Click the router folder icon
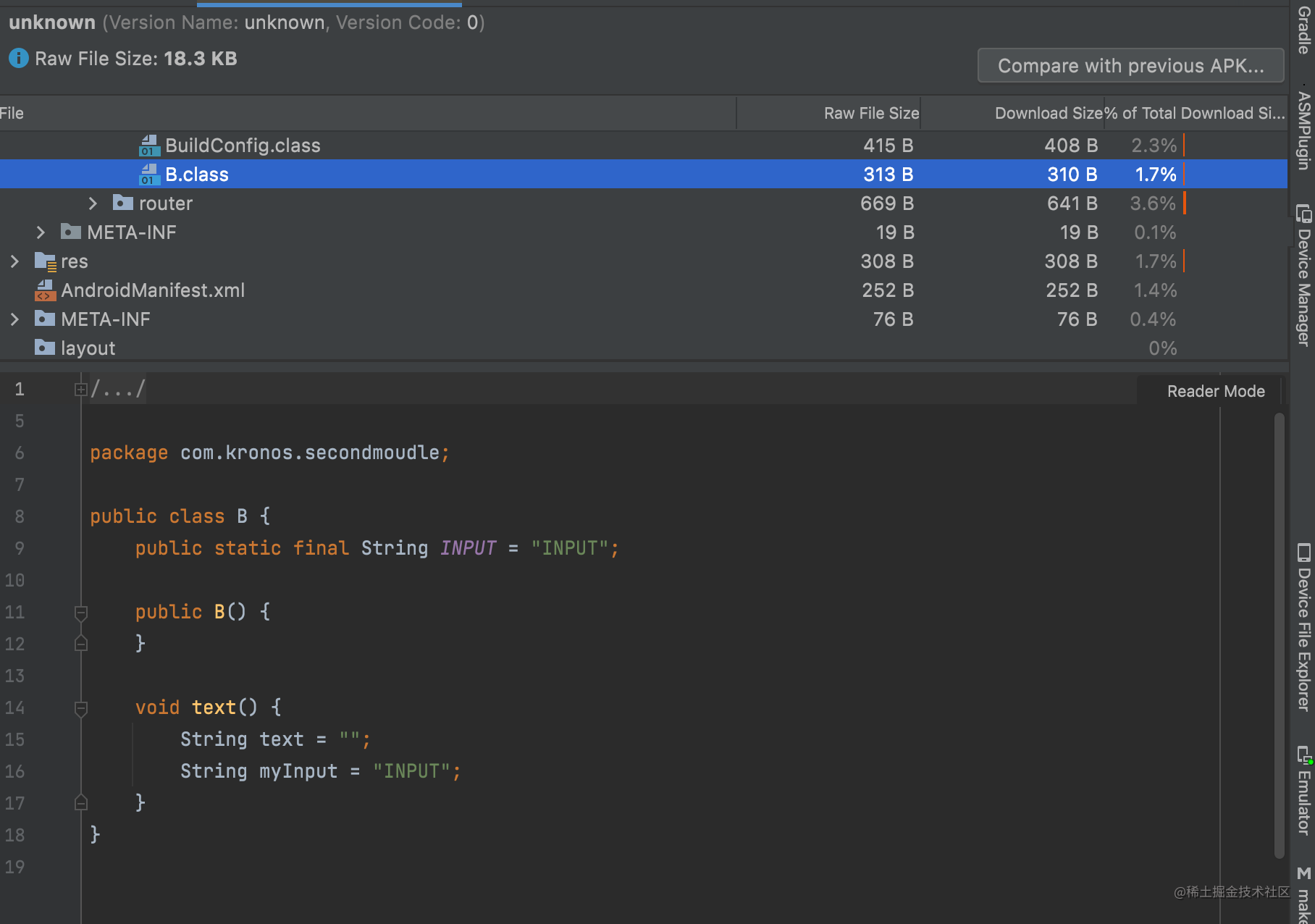Screen dimensions: 1315x924 [123, 203]
